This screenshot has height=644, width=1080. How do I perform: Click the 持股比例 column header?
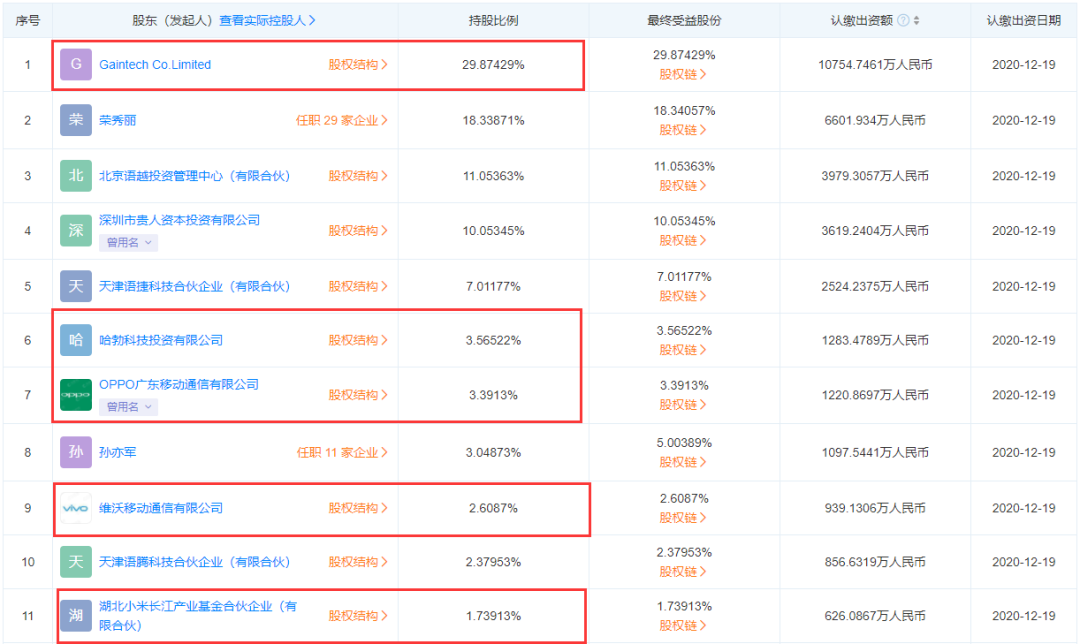coord(493,21)
